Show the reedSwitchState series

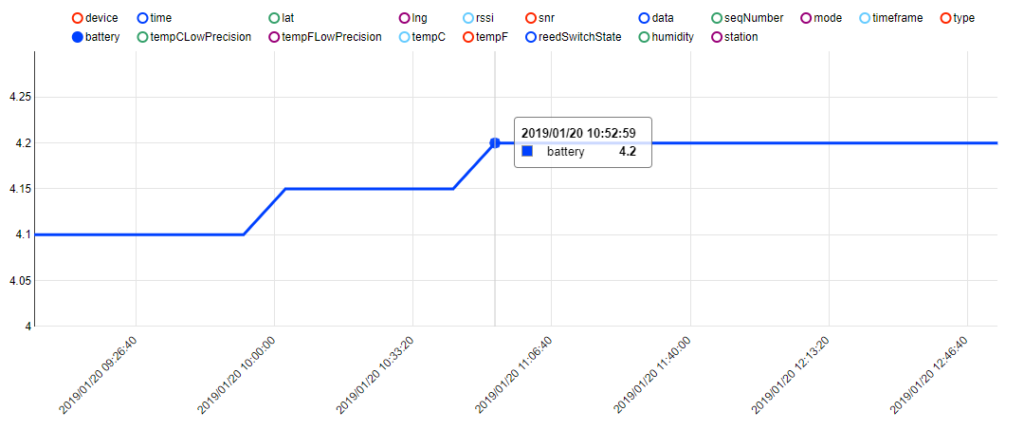pyautogui.click(x=531, y=37)
